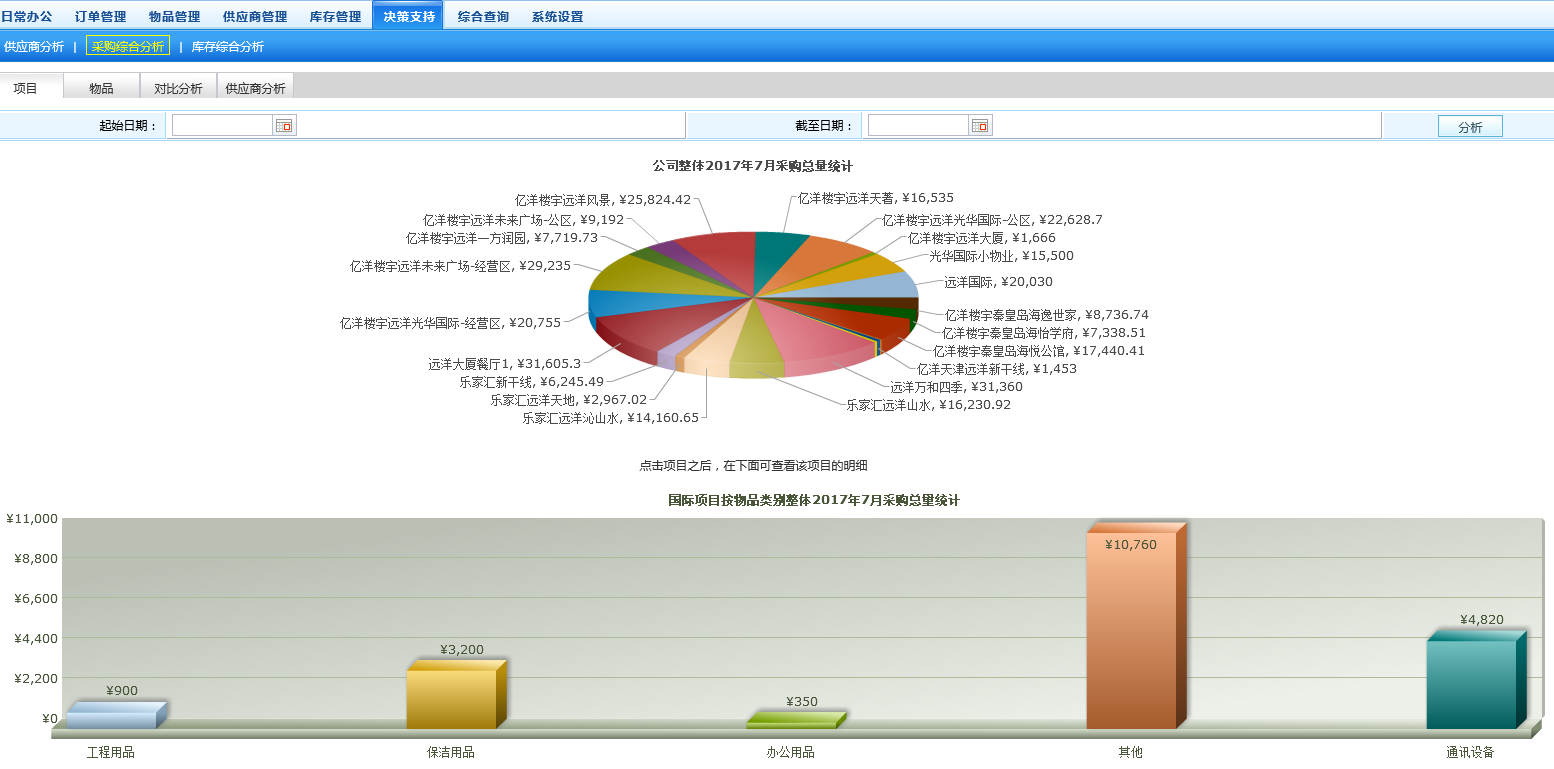Click pie label 亿洋楼宇秦皇岛海怡学府, ¥7,338.51
Screen dimensions: 1554x769
click(x=1044, y=333)
